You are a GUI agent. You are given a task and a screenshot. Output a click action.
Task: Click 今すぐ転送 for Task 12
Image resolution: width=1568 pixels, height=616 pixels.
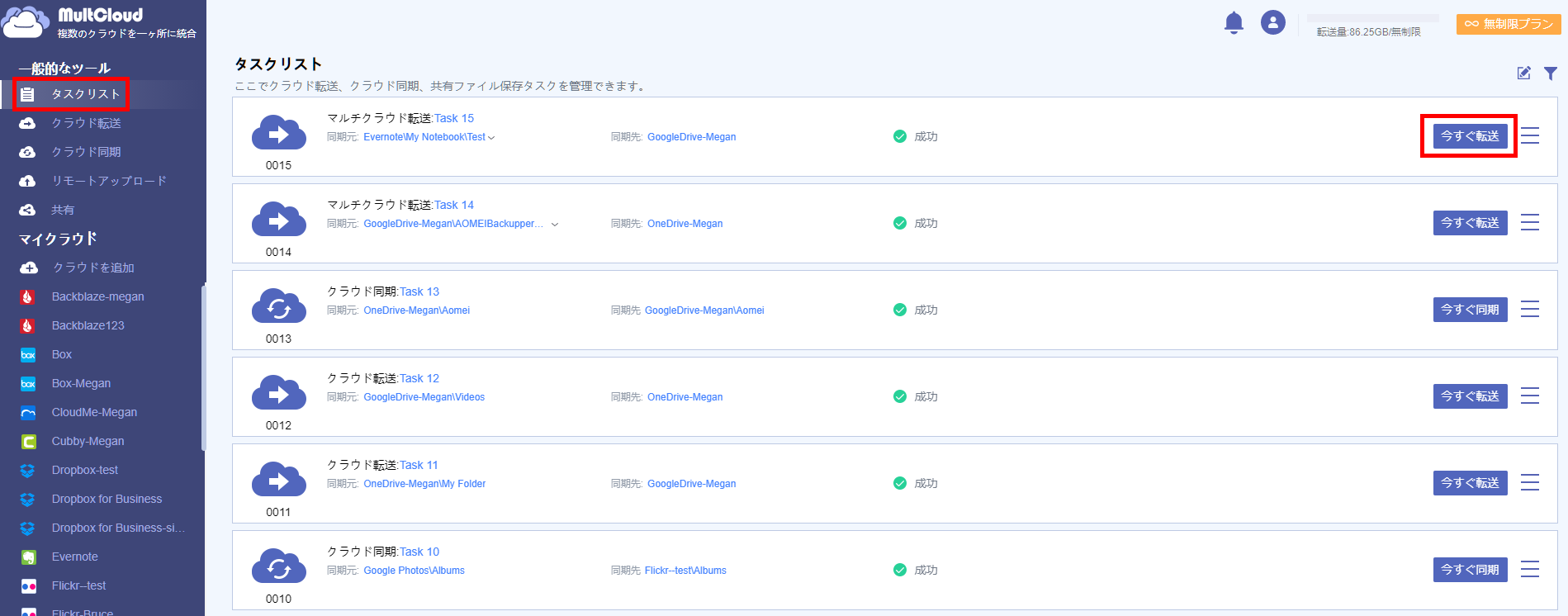pos(1470,396)
